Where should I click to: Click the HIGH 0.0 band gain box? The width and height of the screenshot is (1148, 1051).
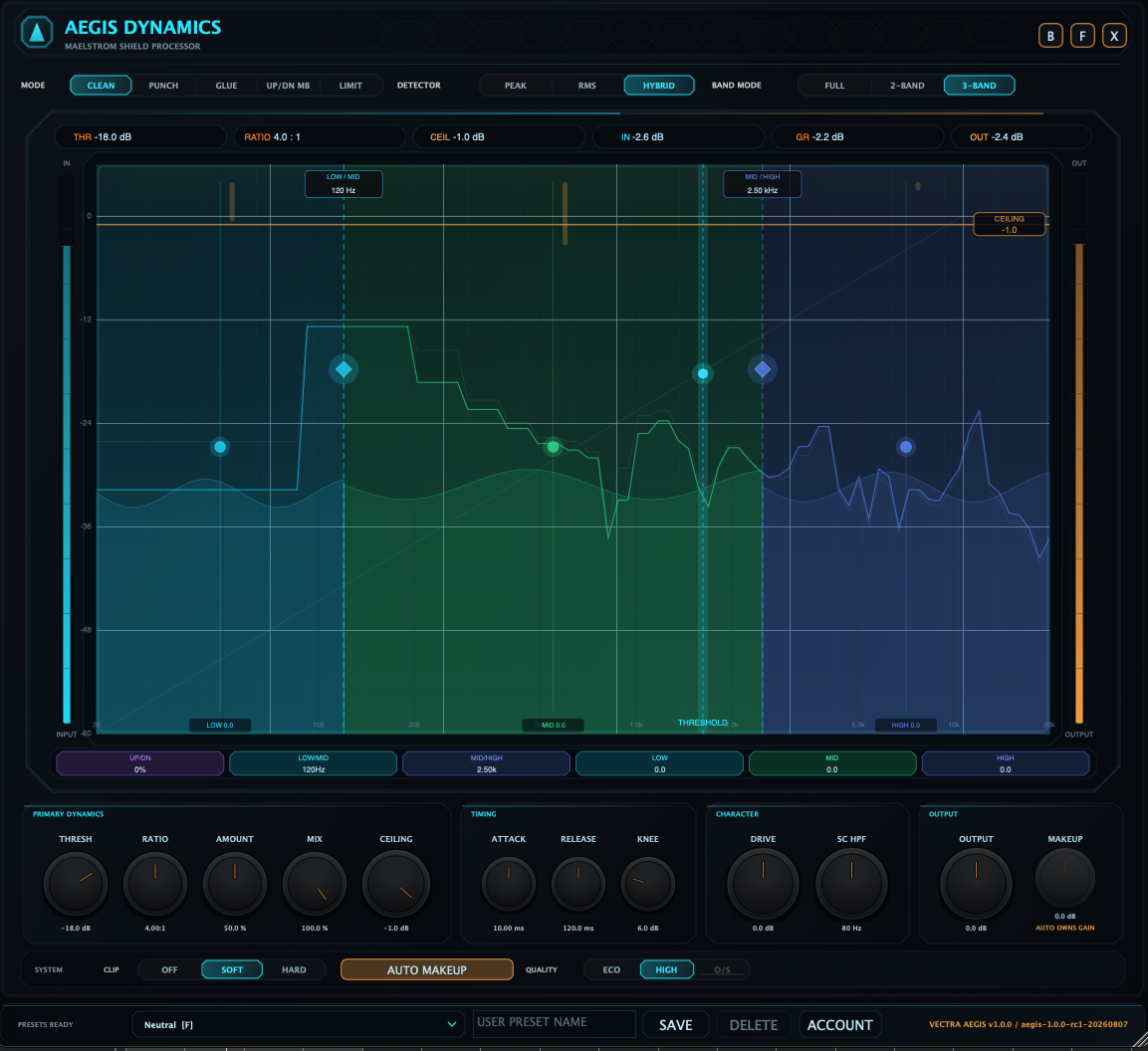click(x=1006, y=763)
